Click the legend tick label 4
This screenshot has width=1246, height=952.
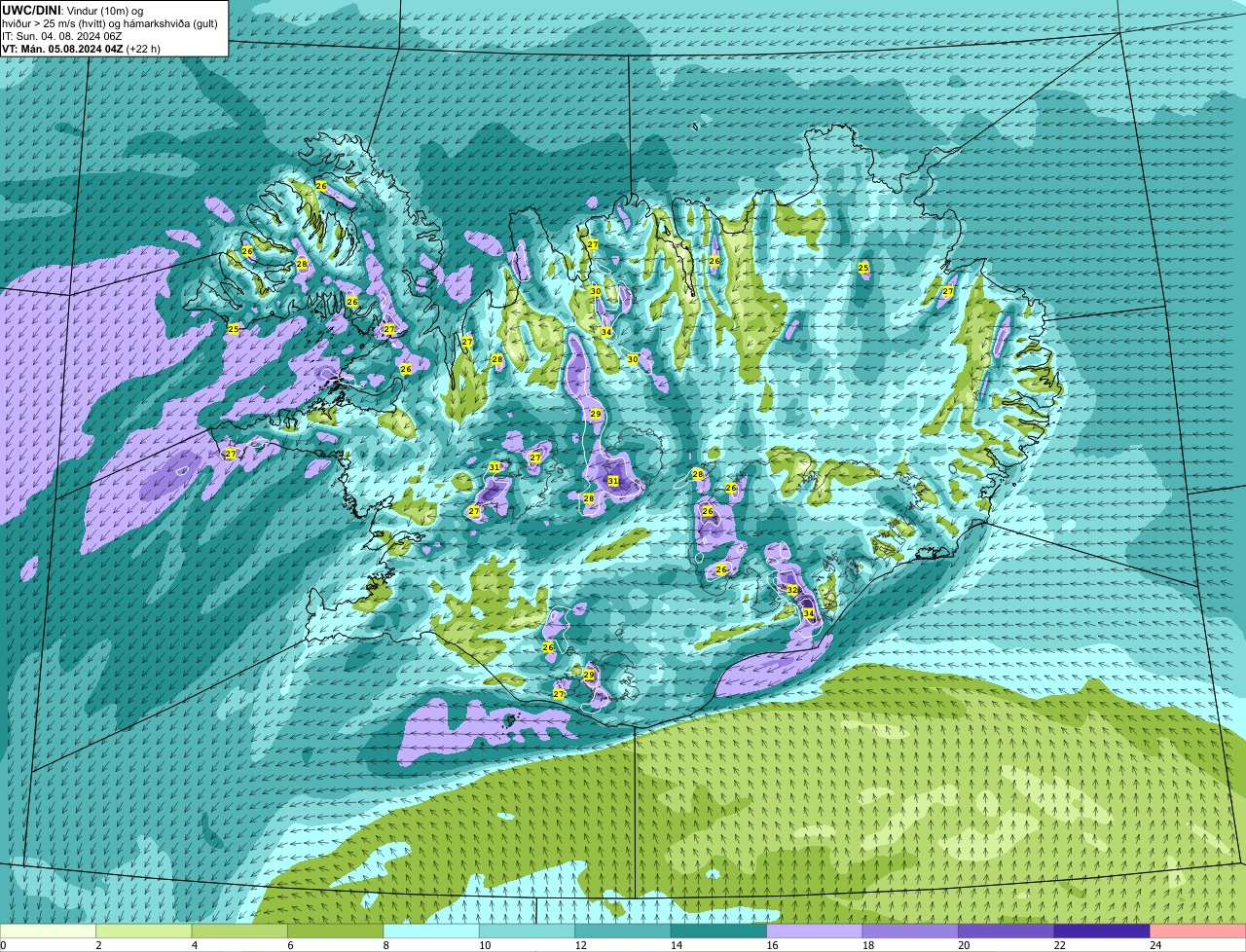tap(194, 945)
